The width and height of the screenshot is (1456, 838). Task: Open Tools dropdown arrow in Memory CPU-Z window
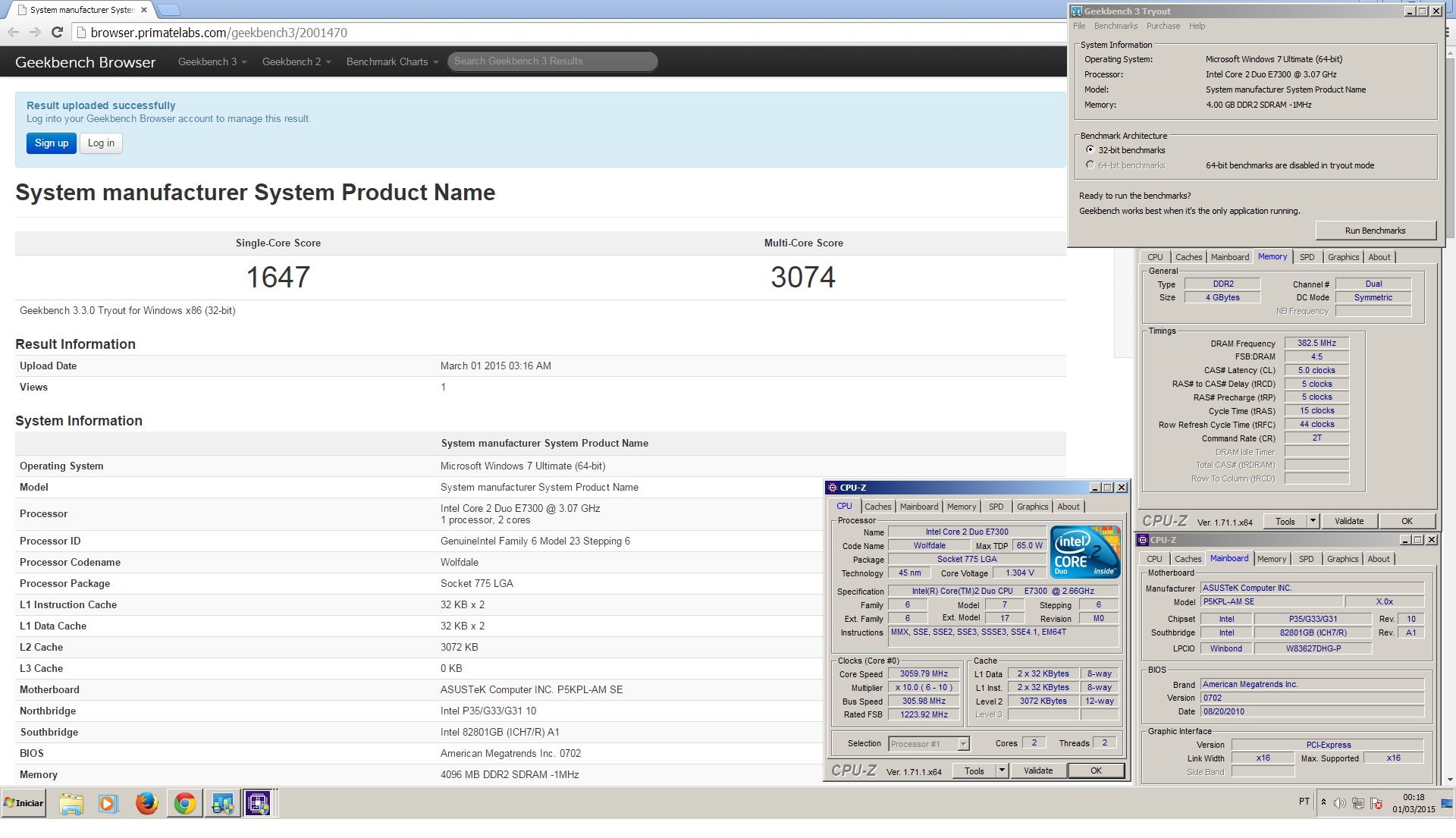coord(1313,521)
